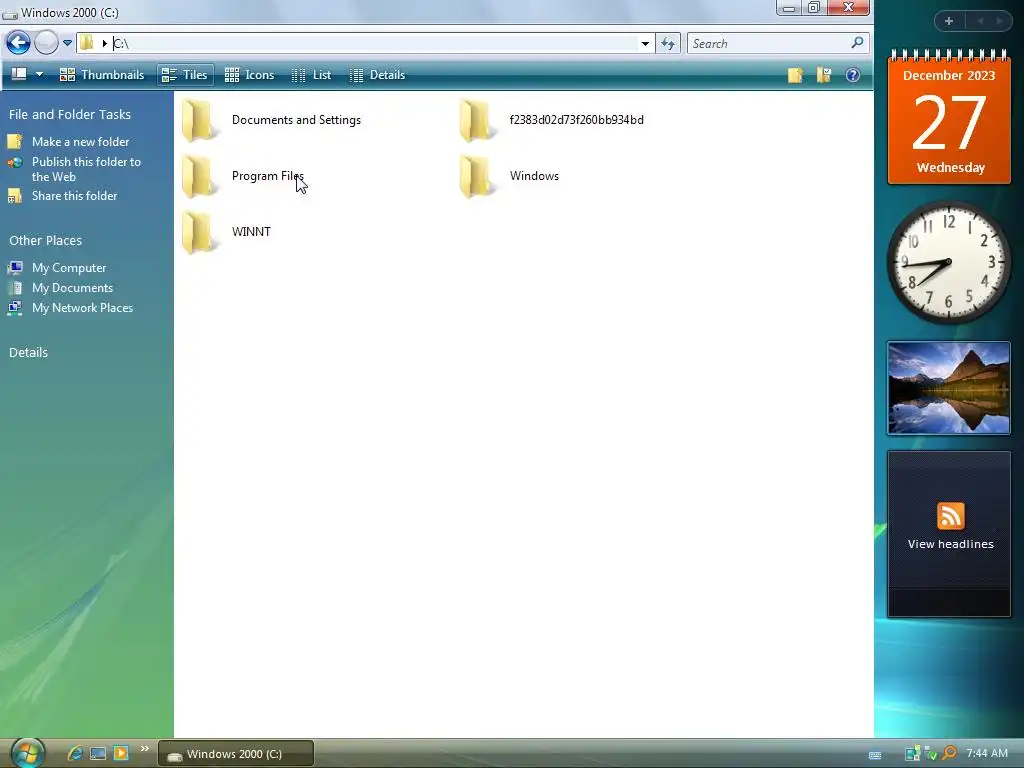This screenshot has height=768, width=1024.
Task: Click the Search input box
Action: (769, 44)
